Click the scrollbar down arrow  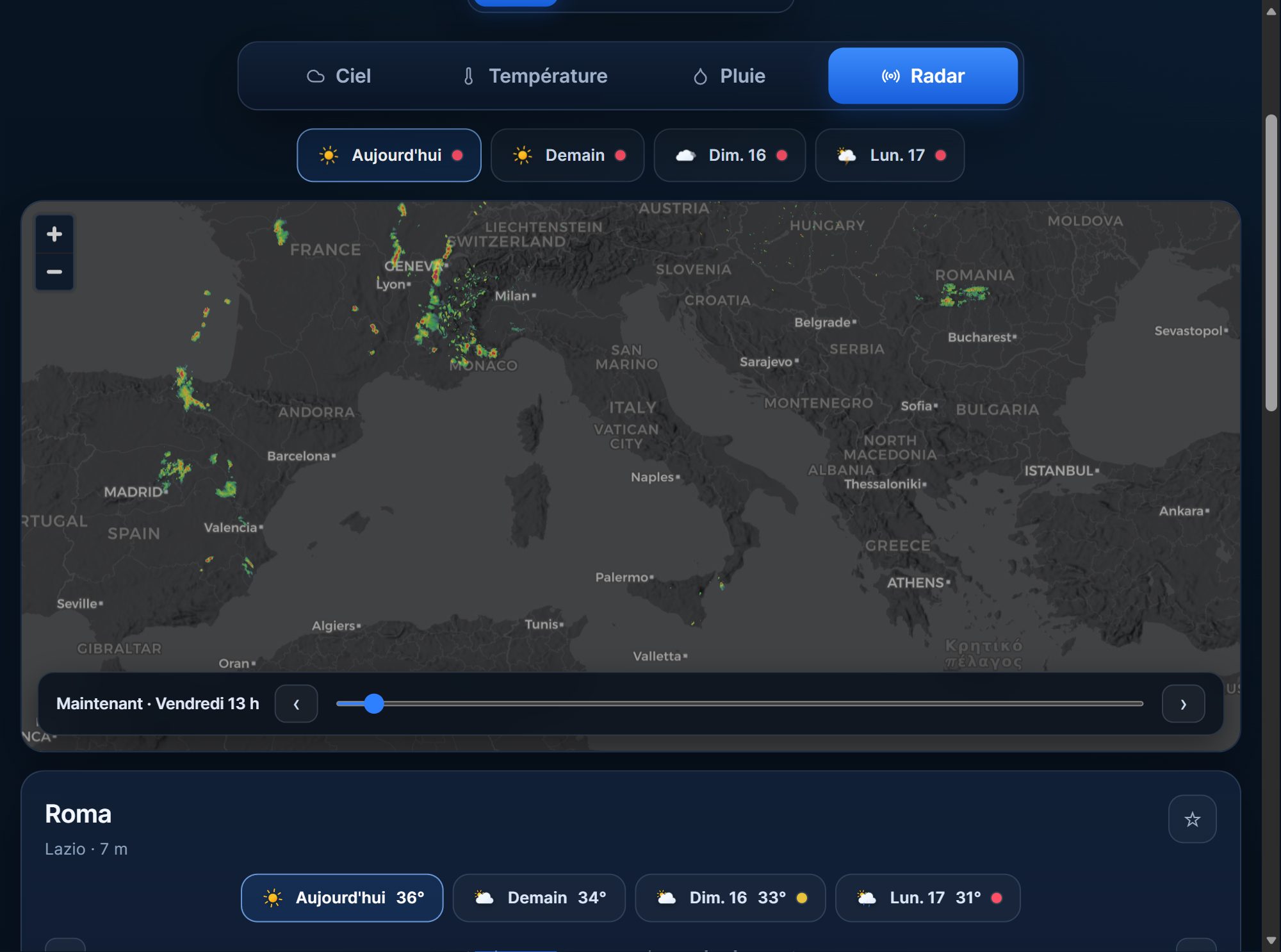click(x=1271, y=940)
